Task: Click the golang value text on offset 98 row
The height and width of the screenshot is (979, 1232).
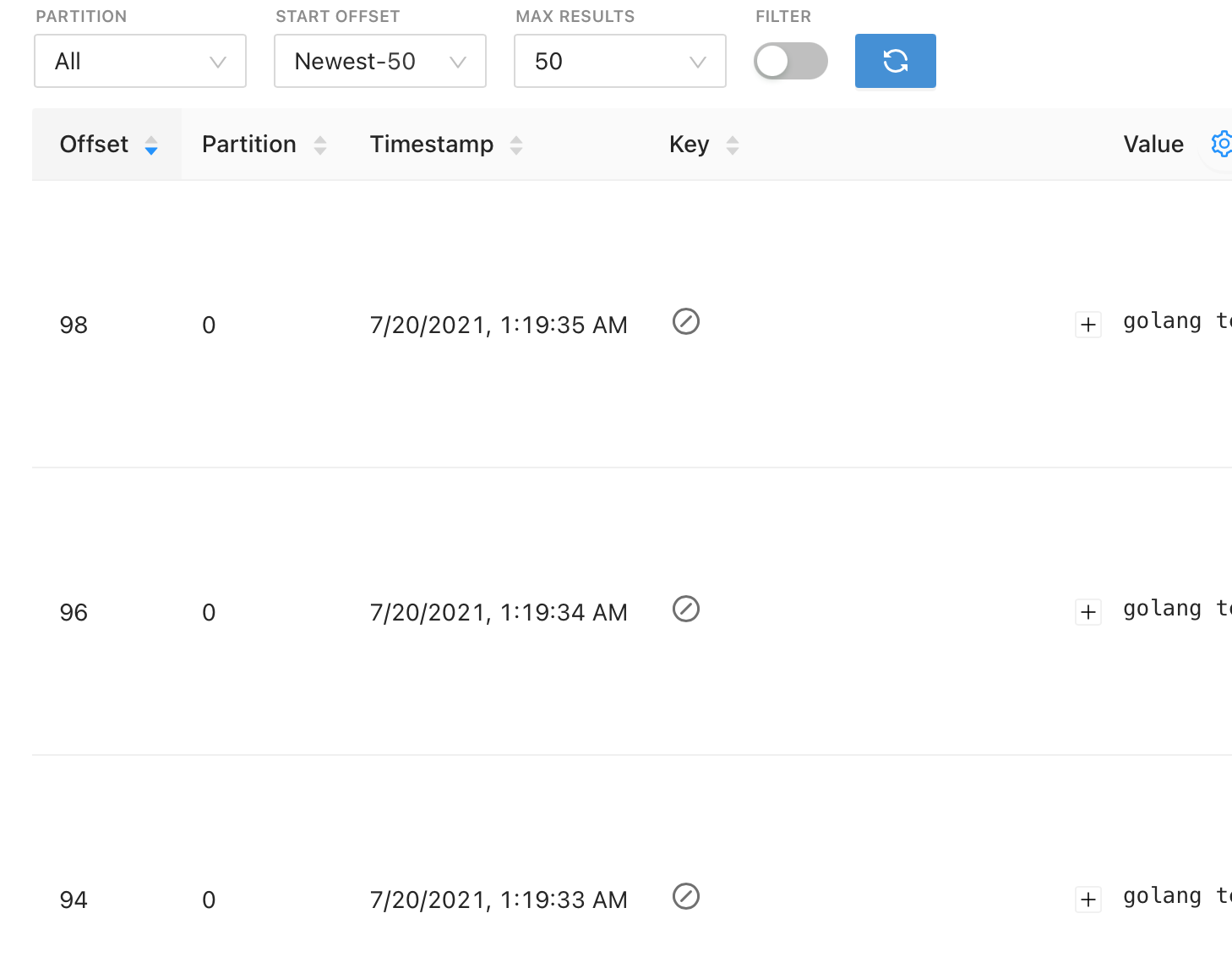Action: [1175, 321]
